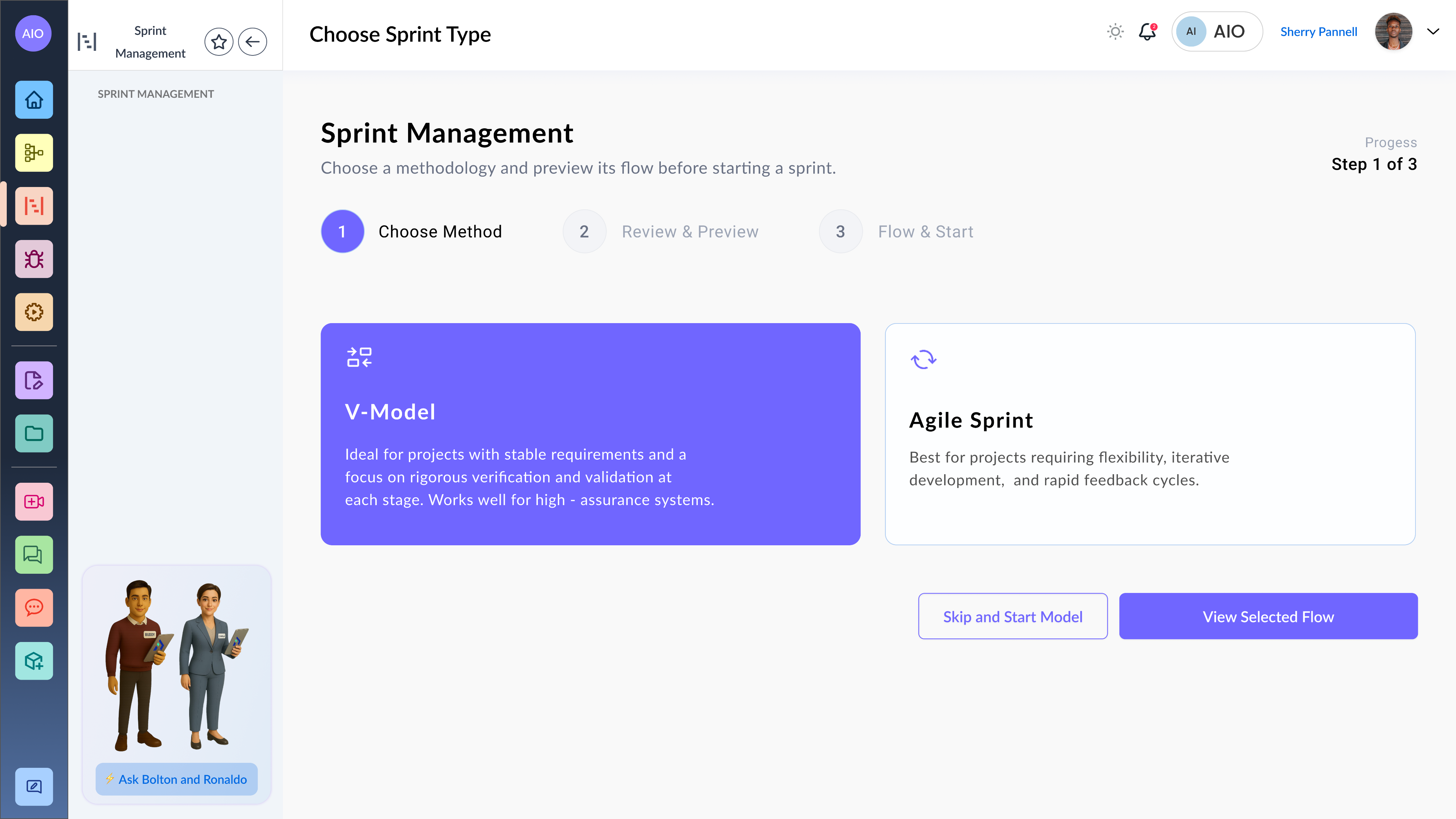The width and height of the screenshot is (1456, 819).
Task: Select the V-Model methodology card
Action: (x=590, y=434)
